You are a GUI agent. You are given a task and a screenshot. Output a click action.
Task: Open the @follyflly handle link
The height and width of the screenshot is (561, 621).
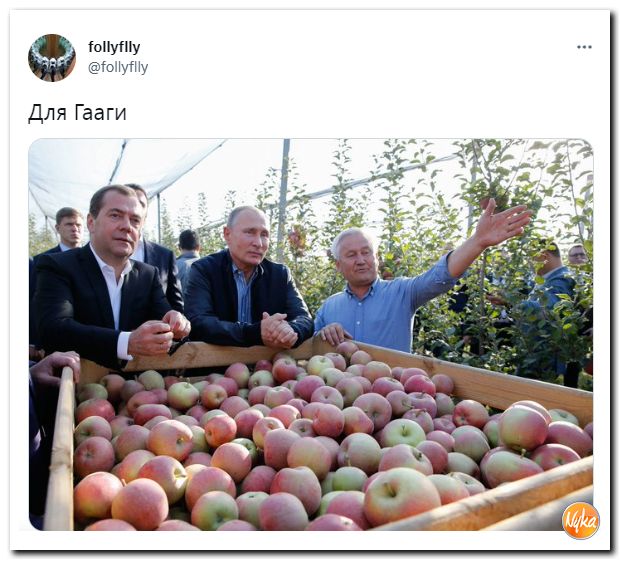click(x=118, y=67)
